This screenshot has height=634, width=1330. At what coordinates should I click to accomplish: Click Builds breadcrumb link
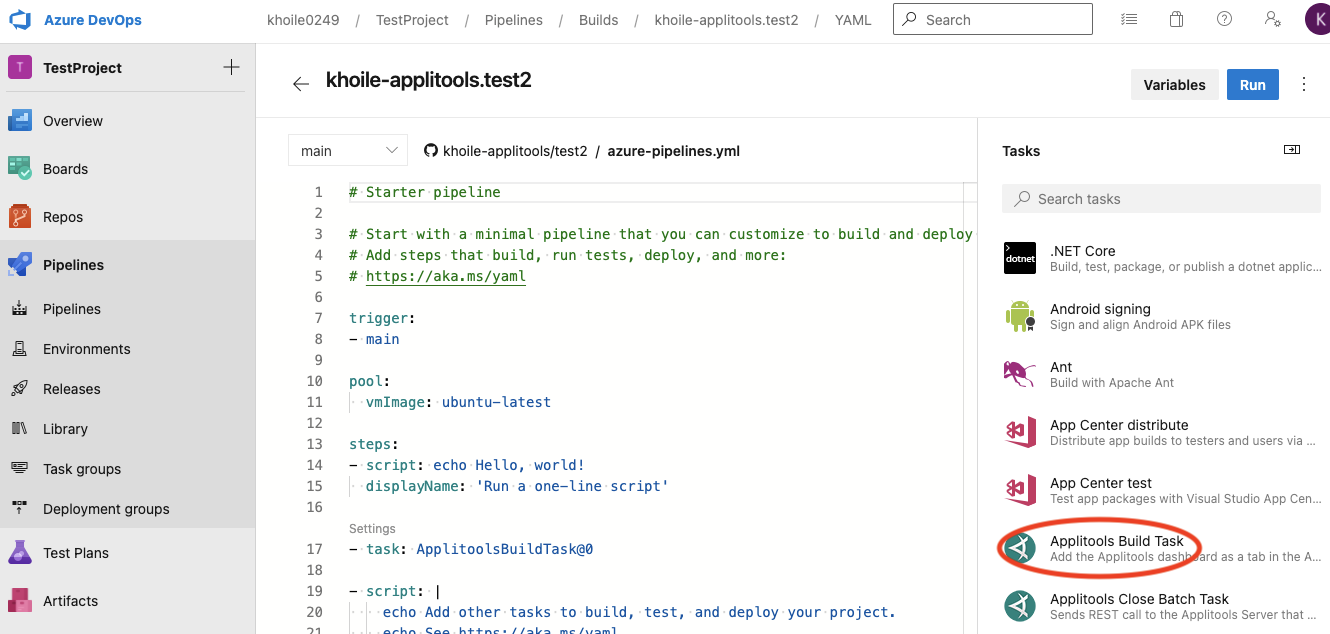point(599,20)
